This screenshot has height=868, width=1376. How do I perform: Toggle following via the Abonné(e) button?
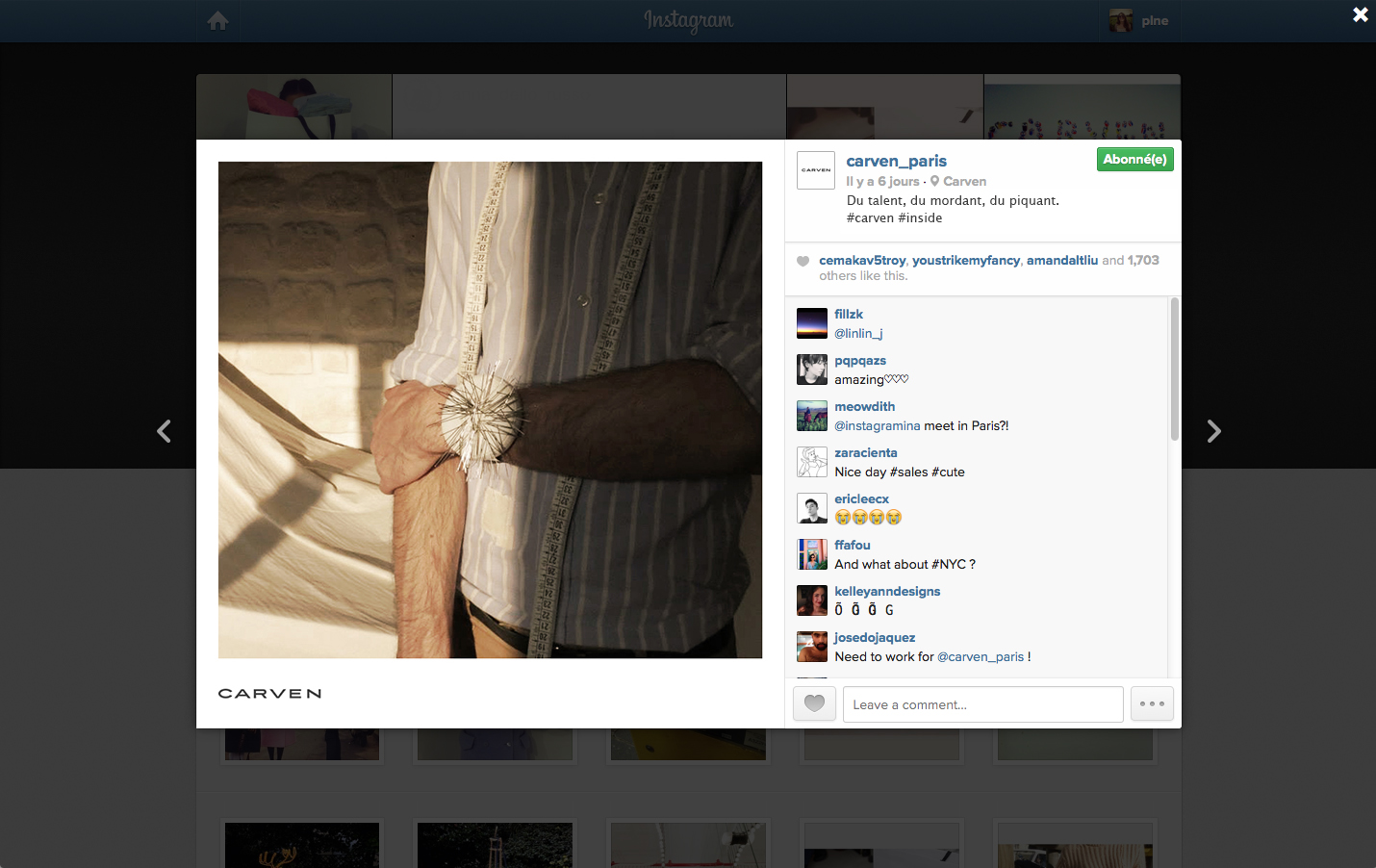pyautogui.click(x=1134, y=159)
